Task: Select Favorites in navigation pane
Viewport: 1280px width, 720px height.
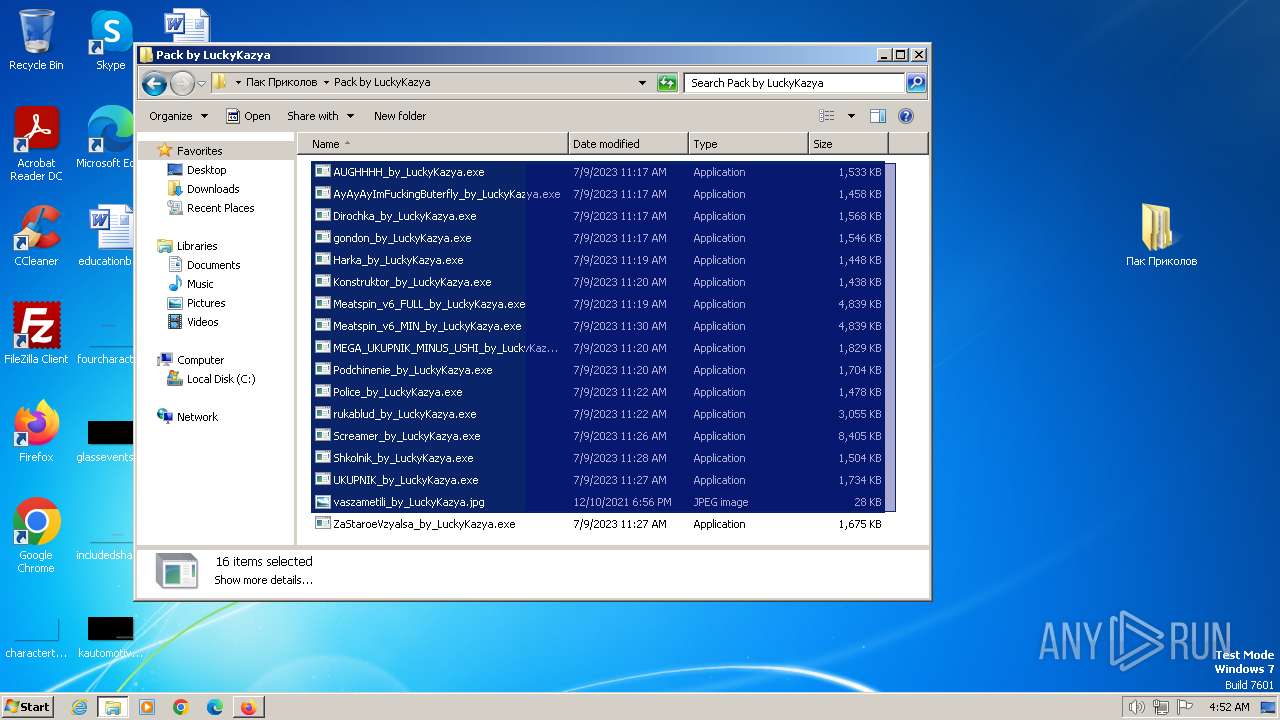Action: point(199,151)
